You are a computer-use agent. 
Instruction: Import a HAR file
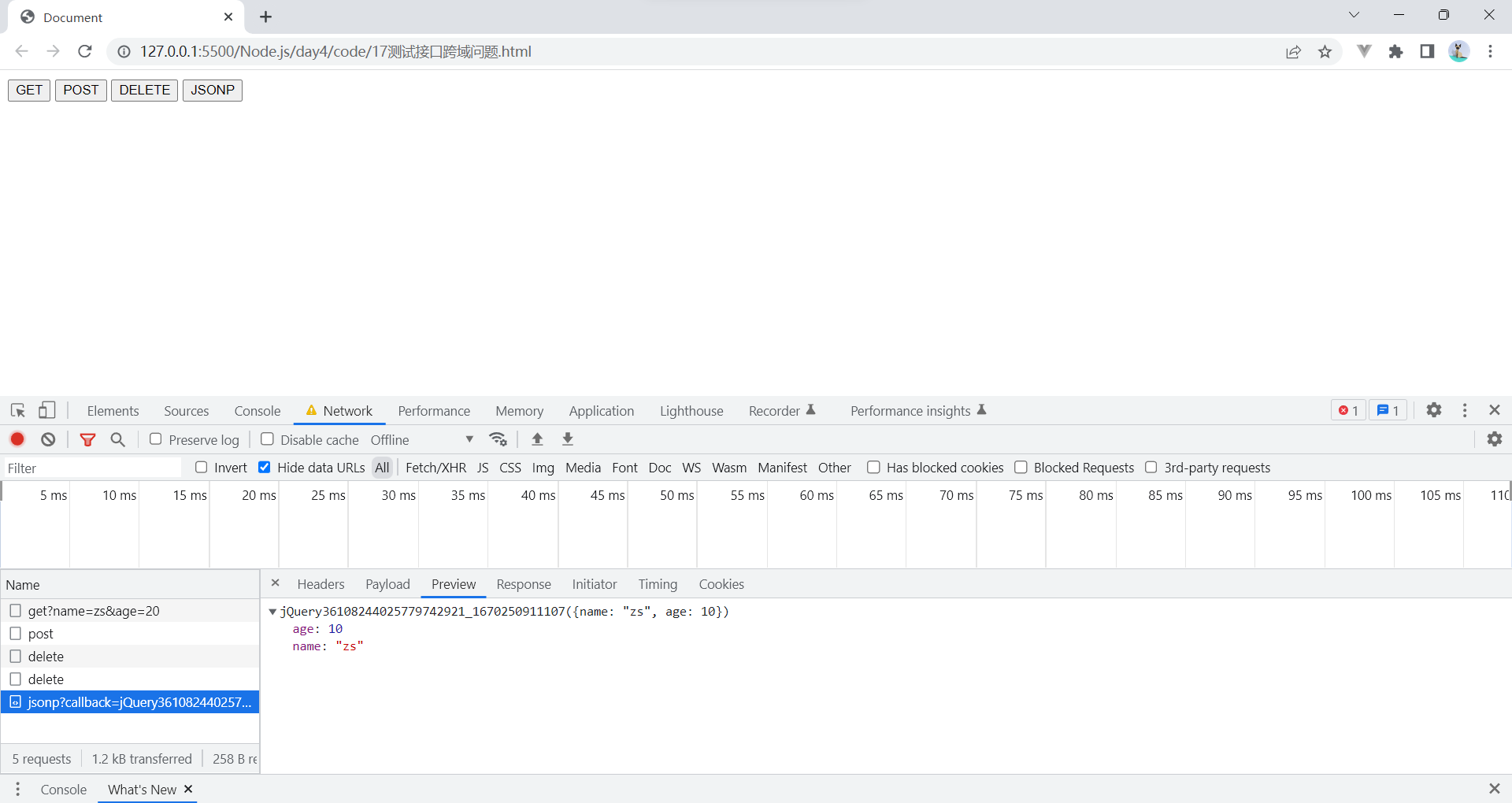tap(537, 439)
